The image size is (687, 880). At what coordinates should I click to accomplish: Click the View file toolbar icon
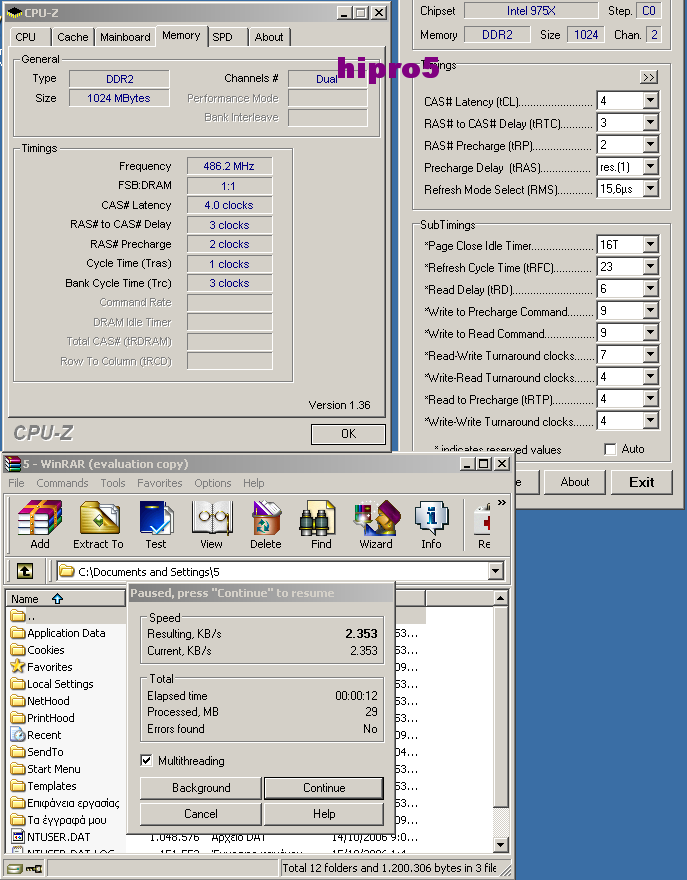212,517
